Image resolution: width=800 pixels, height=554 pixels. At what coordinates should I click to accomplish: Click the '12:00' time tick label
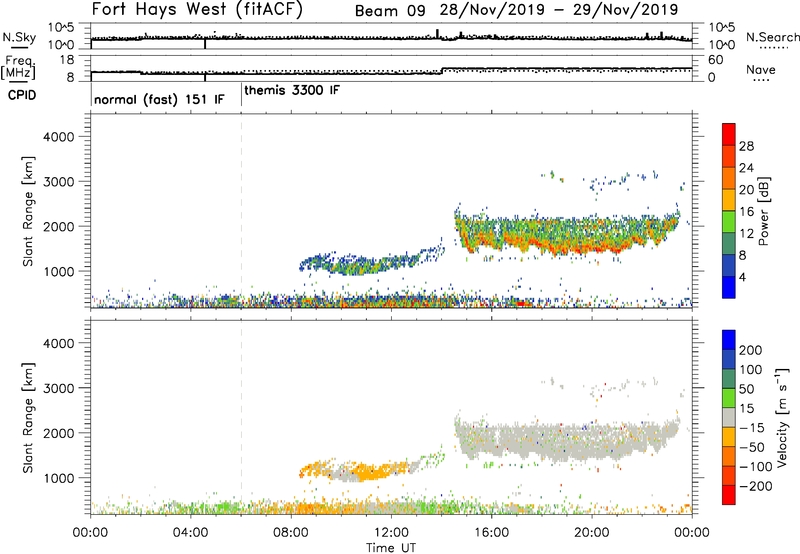click(391, 533)
